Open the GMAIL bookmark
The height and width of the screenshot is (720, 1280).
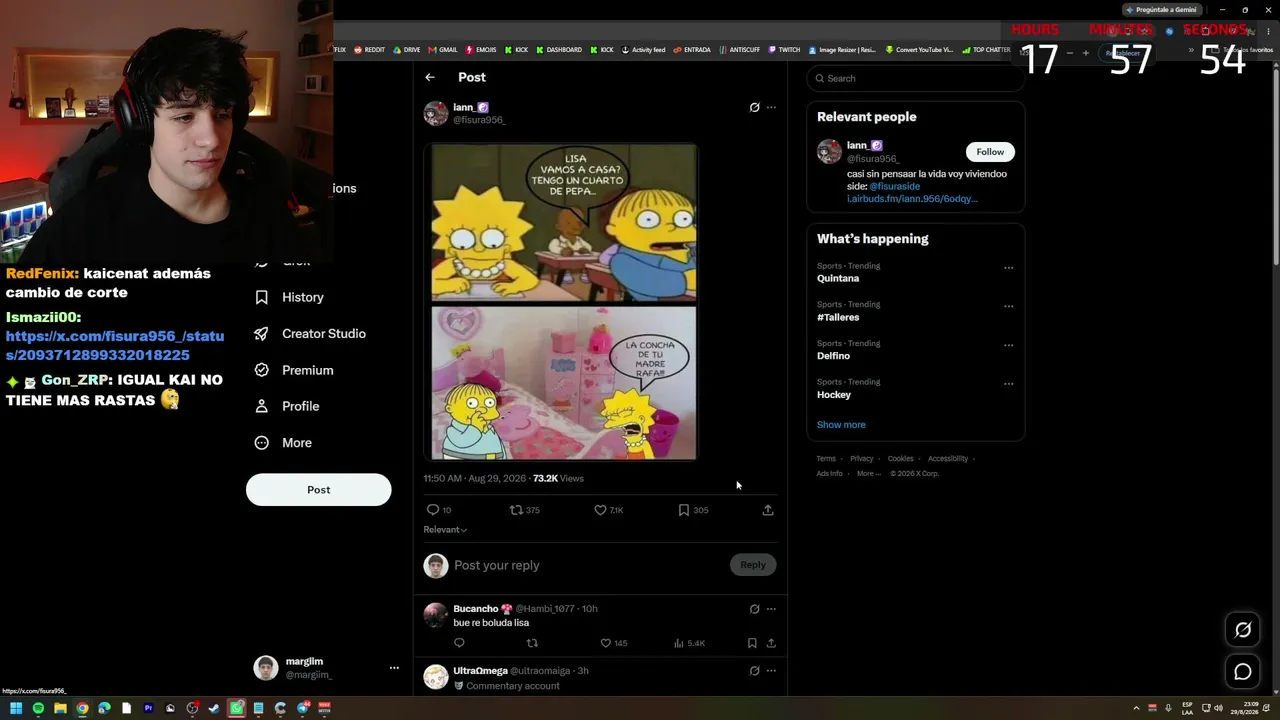pos(443,50)
